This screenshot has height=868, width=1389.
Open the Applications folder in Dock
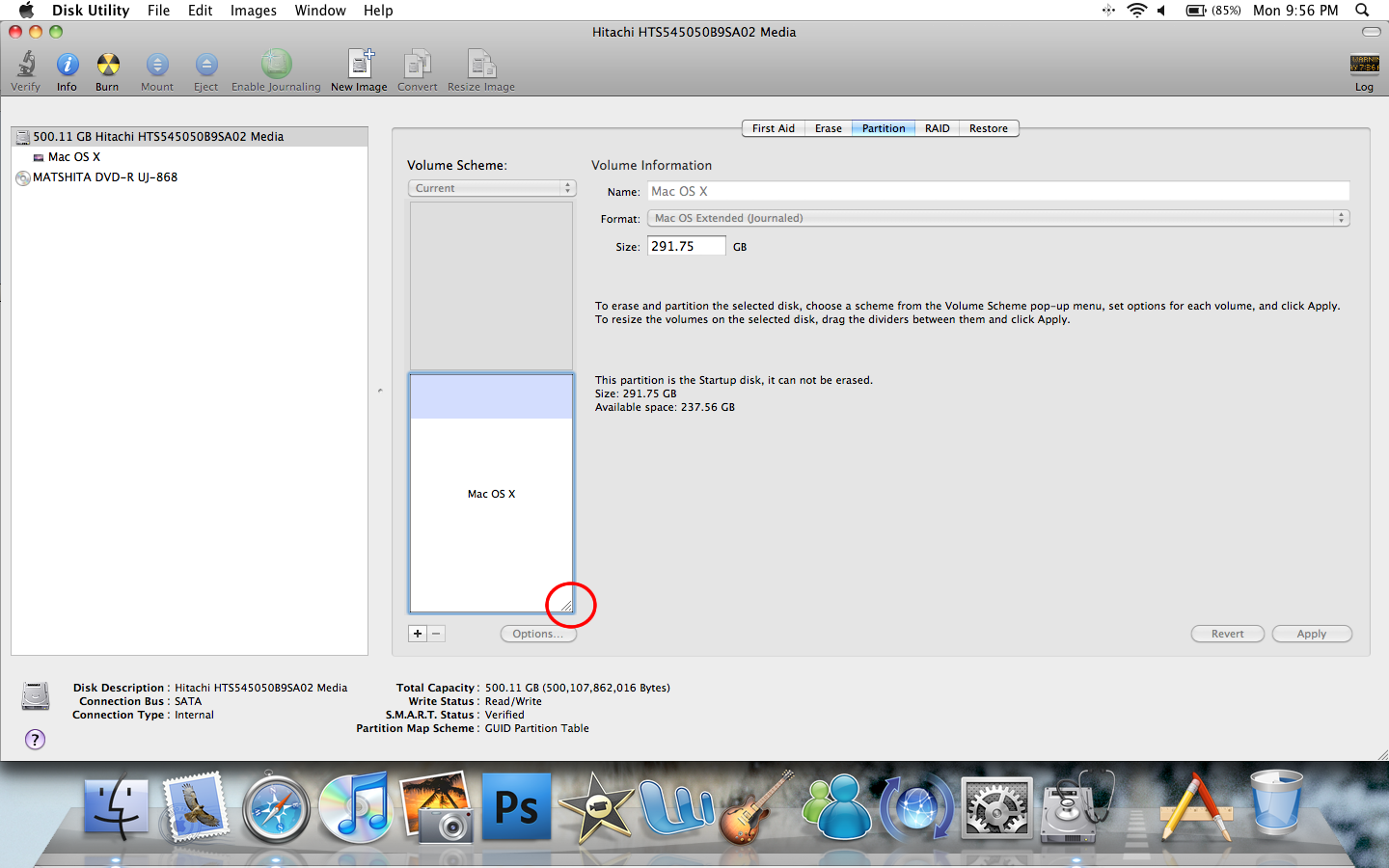[1197, 808]
